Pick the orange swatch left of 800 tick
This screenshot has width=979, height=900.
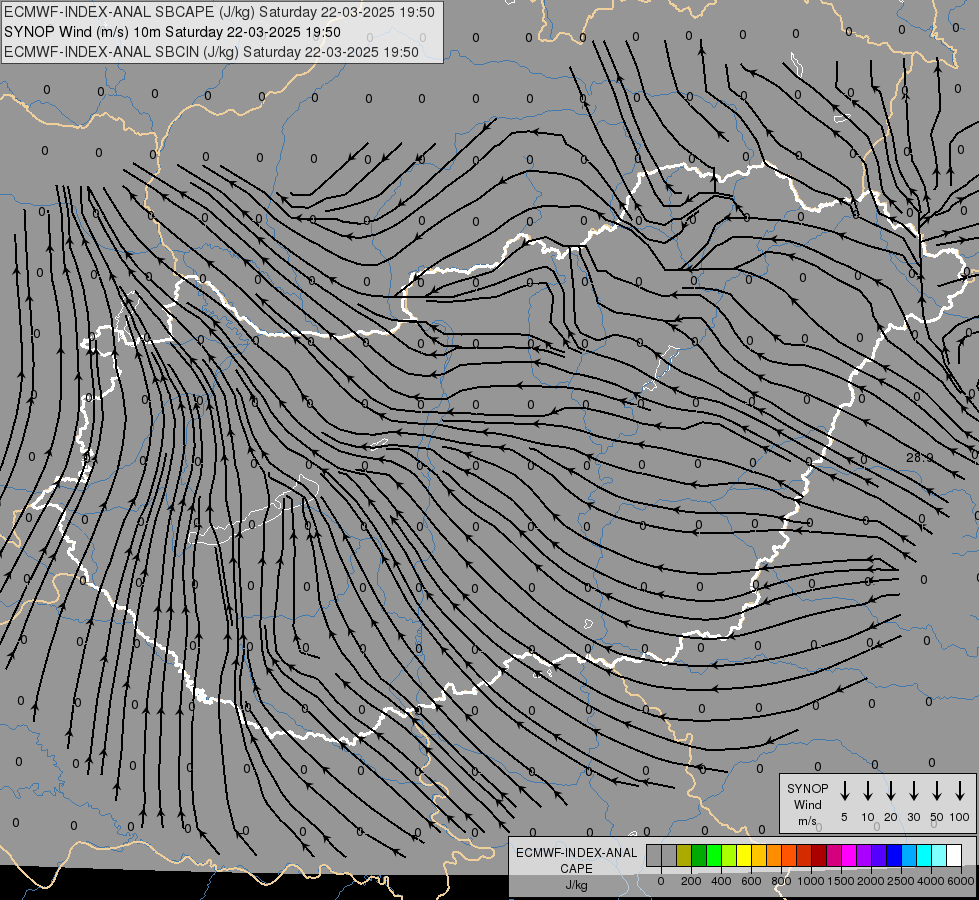[x=774, y=855]
